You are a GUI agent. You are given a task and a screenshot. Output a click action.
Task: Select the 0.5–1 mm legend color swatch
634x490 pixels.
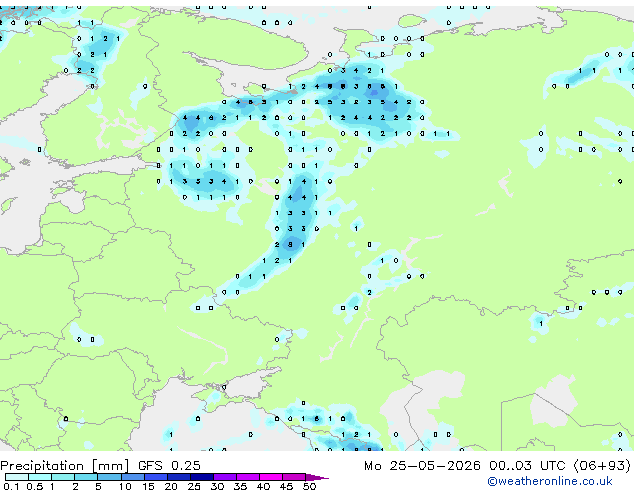click(40, 477)
